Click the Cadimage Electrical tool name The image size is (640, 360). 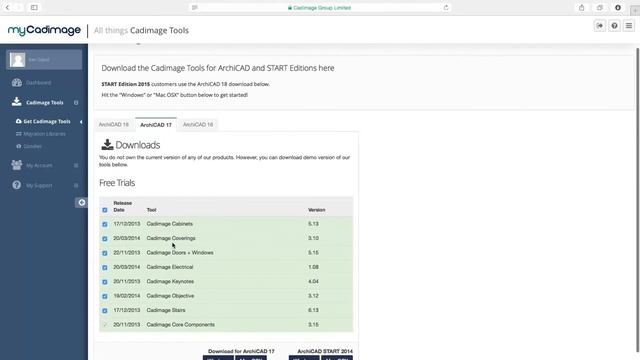pos(170,267)
